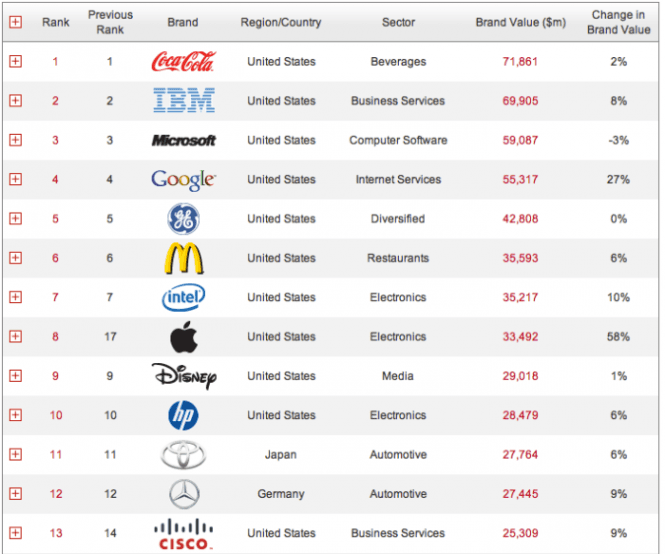Click the McDonald's golden arches logo

point(183,258)
